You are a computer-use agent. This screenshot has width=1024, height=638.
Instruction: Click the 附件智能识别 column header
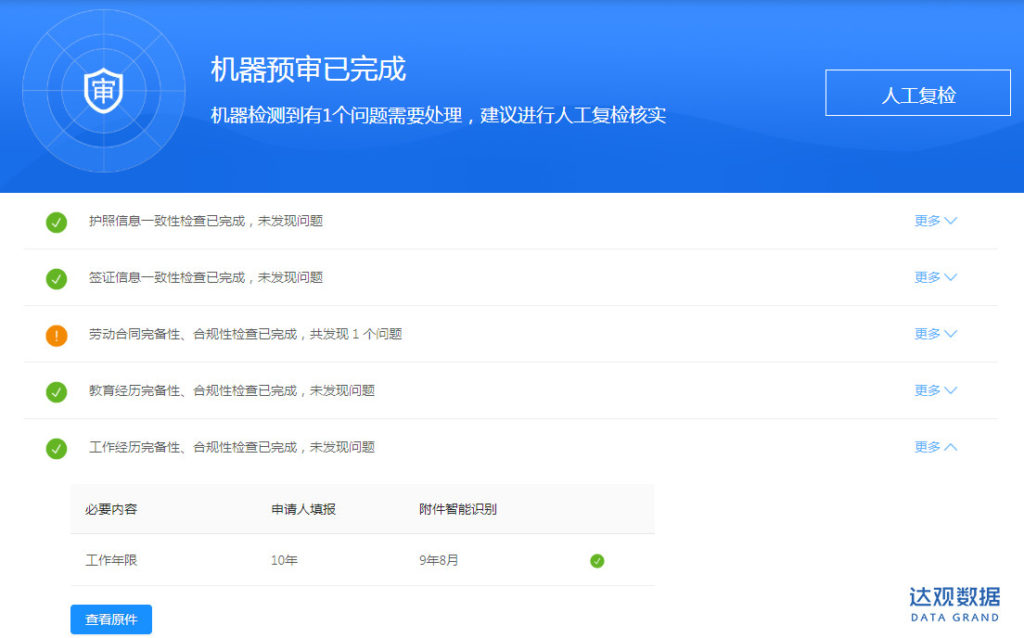(458, 509)
